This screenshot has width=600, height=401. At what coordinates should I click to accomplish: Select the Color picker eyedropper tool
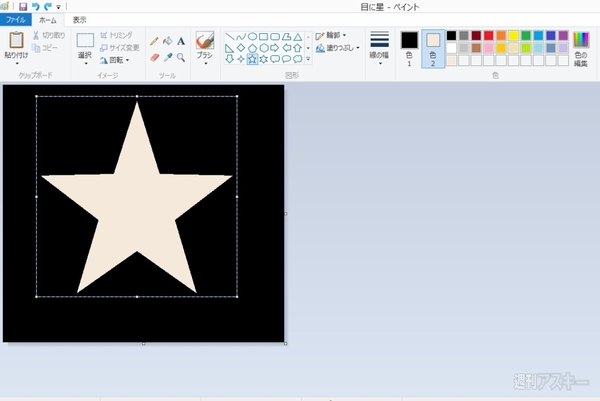(x=167, y=57)
